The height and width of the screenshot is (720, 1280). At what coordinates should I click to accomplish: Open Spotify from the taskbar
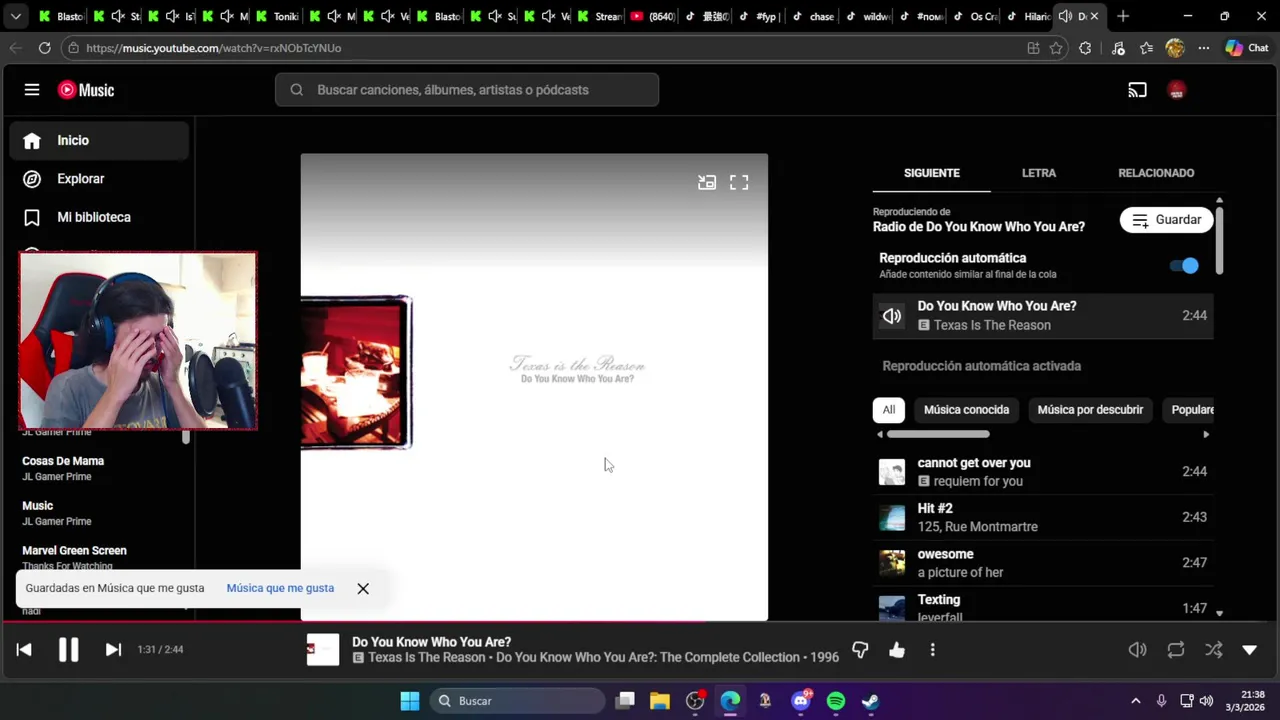[x=836, y=701]
